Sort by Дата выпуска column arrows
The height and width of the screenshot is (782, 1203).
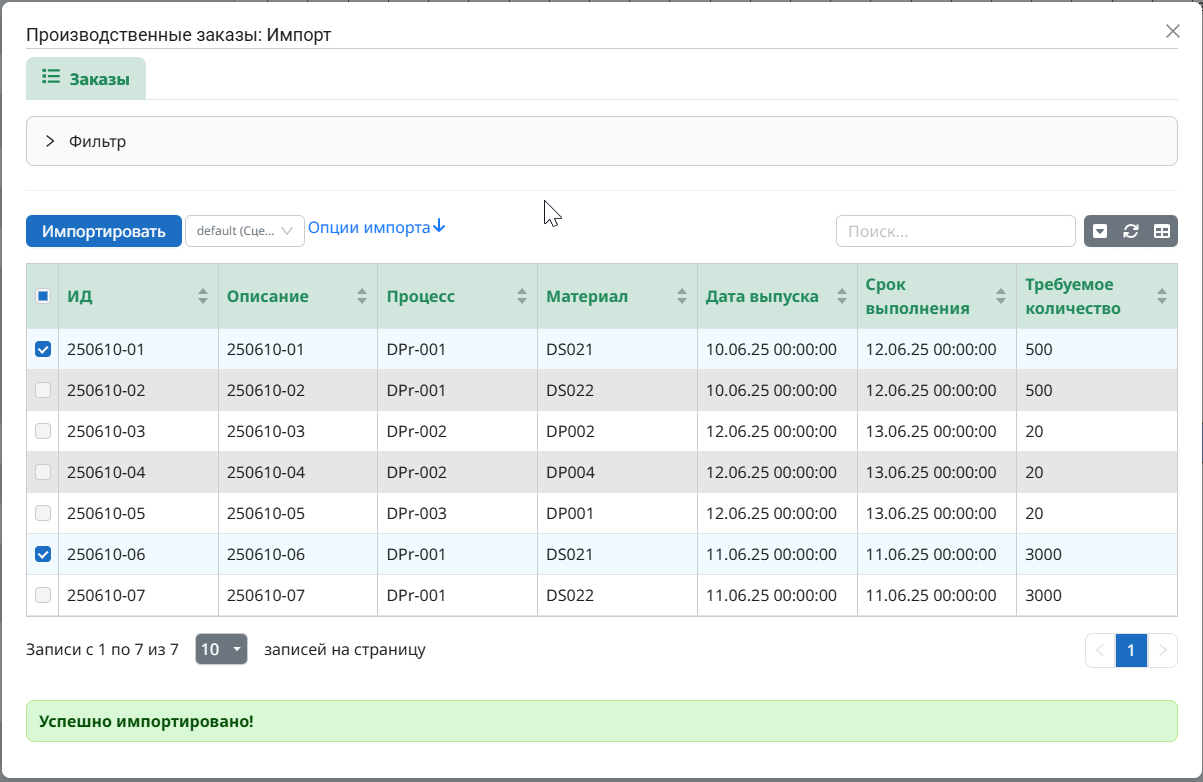click(841, 296)
